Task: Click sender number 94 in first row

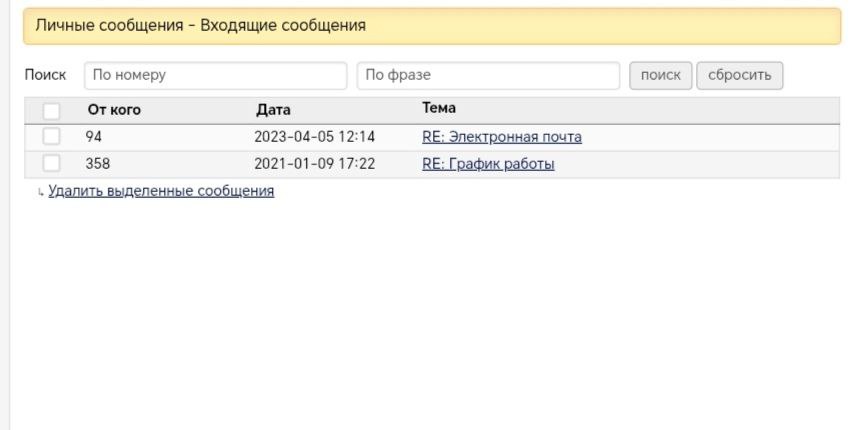Action: click(x=94, y=137)
